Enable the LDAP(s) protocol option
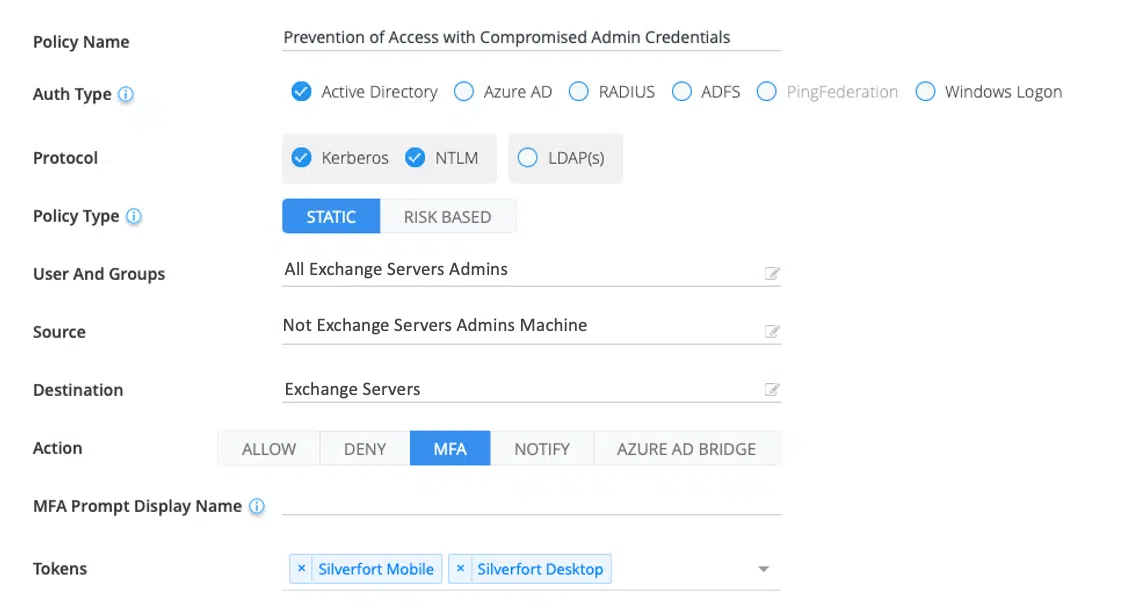This screenshot has height=608, width=1137. pyautogui.click(x=528, y=158)
